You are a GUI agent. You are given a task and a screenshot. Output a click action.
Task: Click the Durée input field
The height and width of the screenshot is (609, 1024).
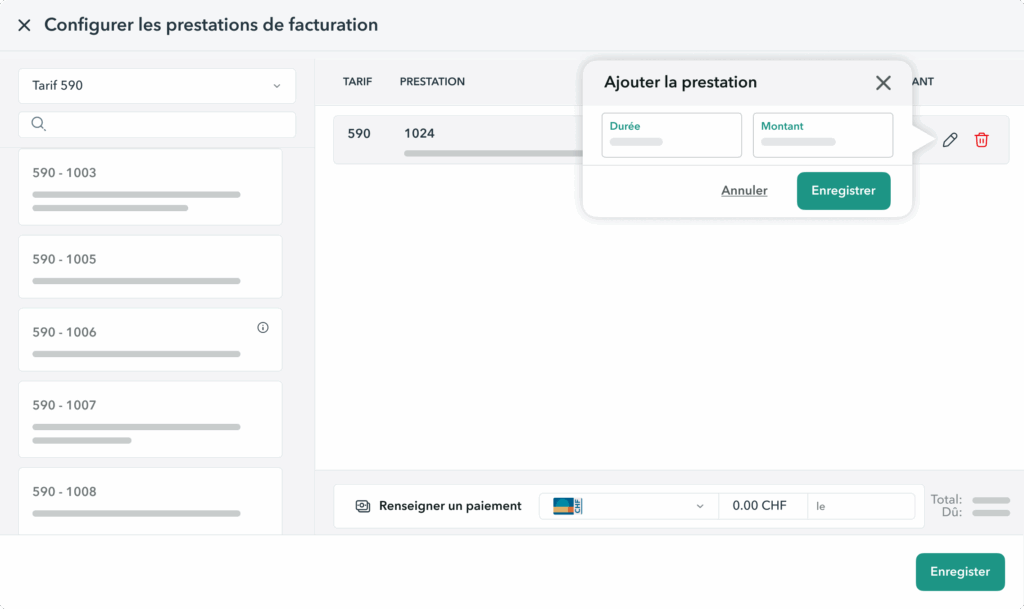[x=671, y=135]
